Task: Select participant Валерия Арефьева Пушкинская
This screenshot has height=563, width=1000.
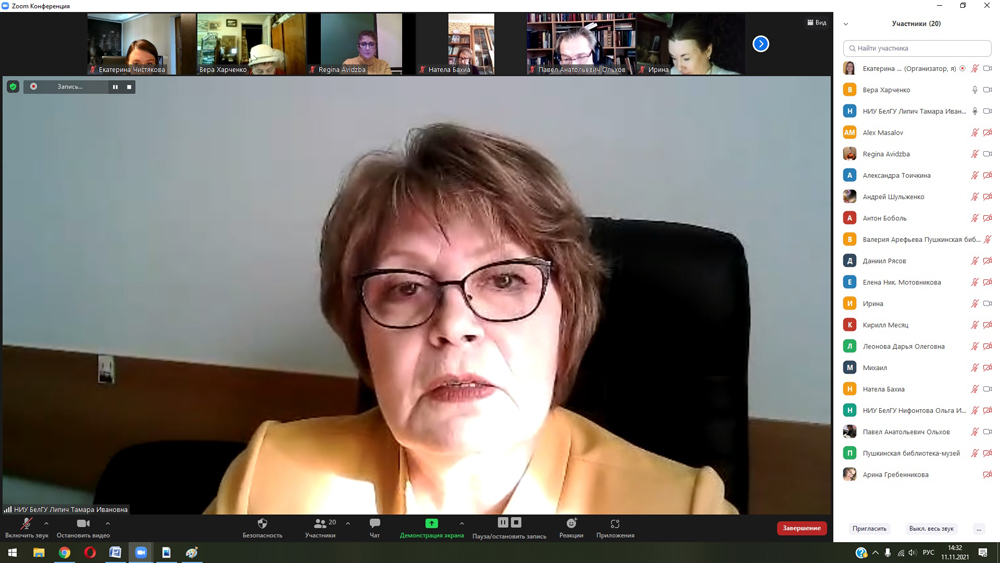Action: [x=916, y=239]
